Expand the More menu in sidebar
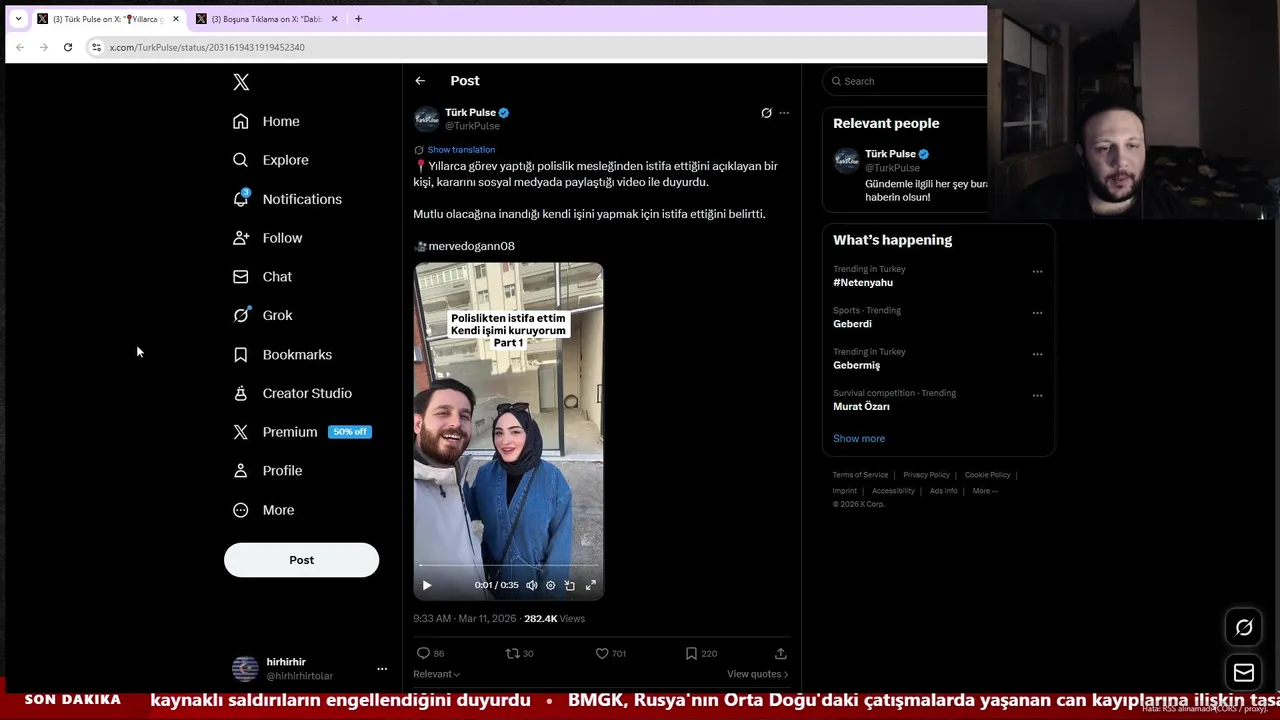The image size is (1280, 720). pos(263,510)
